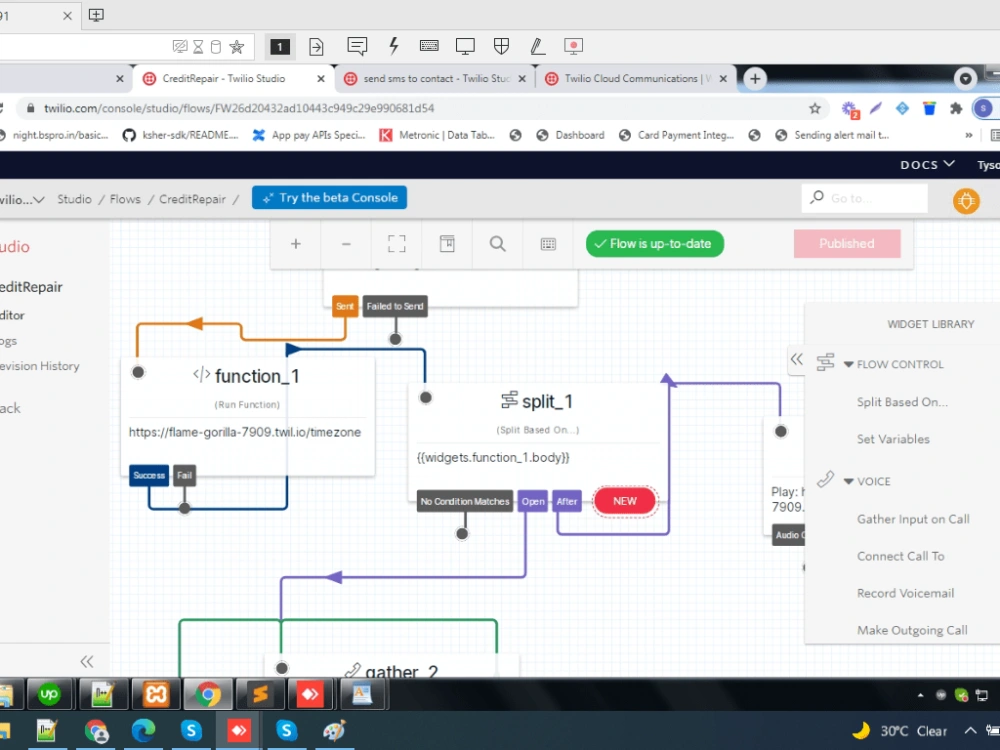Click the bookmark layout icon in canvas toolbar
1000x750 pixels.
click(x=447, y=244)
